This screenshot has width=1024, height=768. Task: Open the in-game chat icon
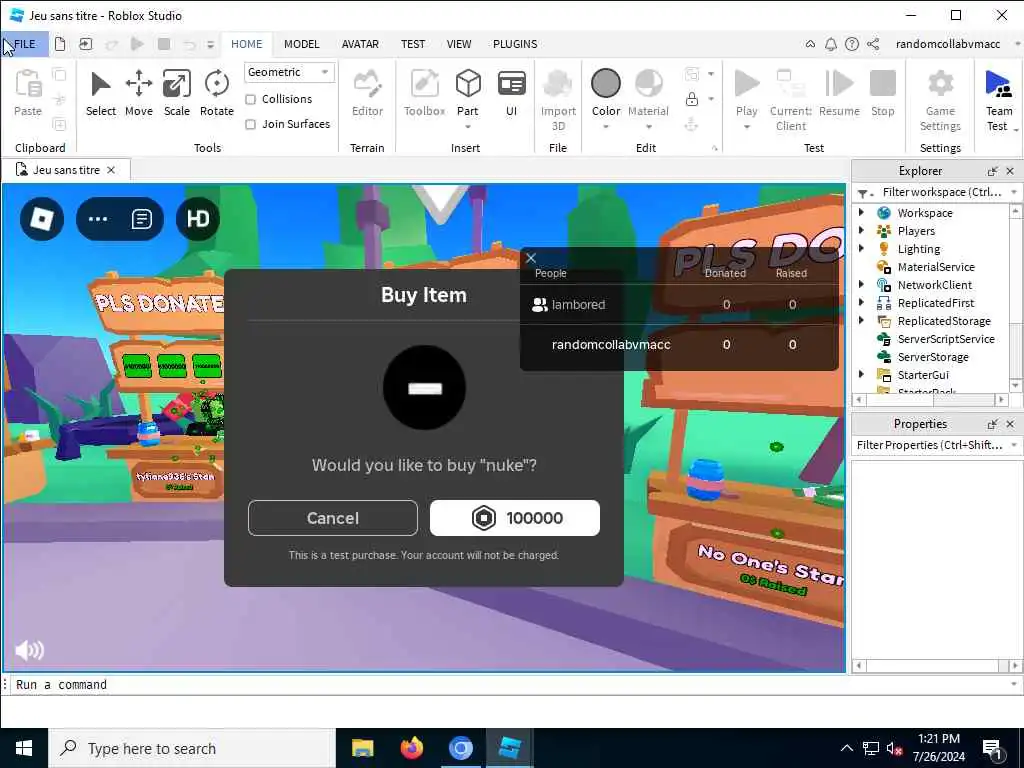click(x=142, y=219)
